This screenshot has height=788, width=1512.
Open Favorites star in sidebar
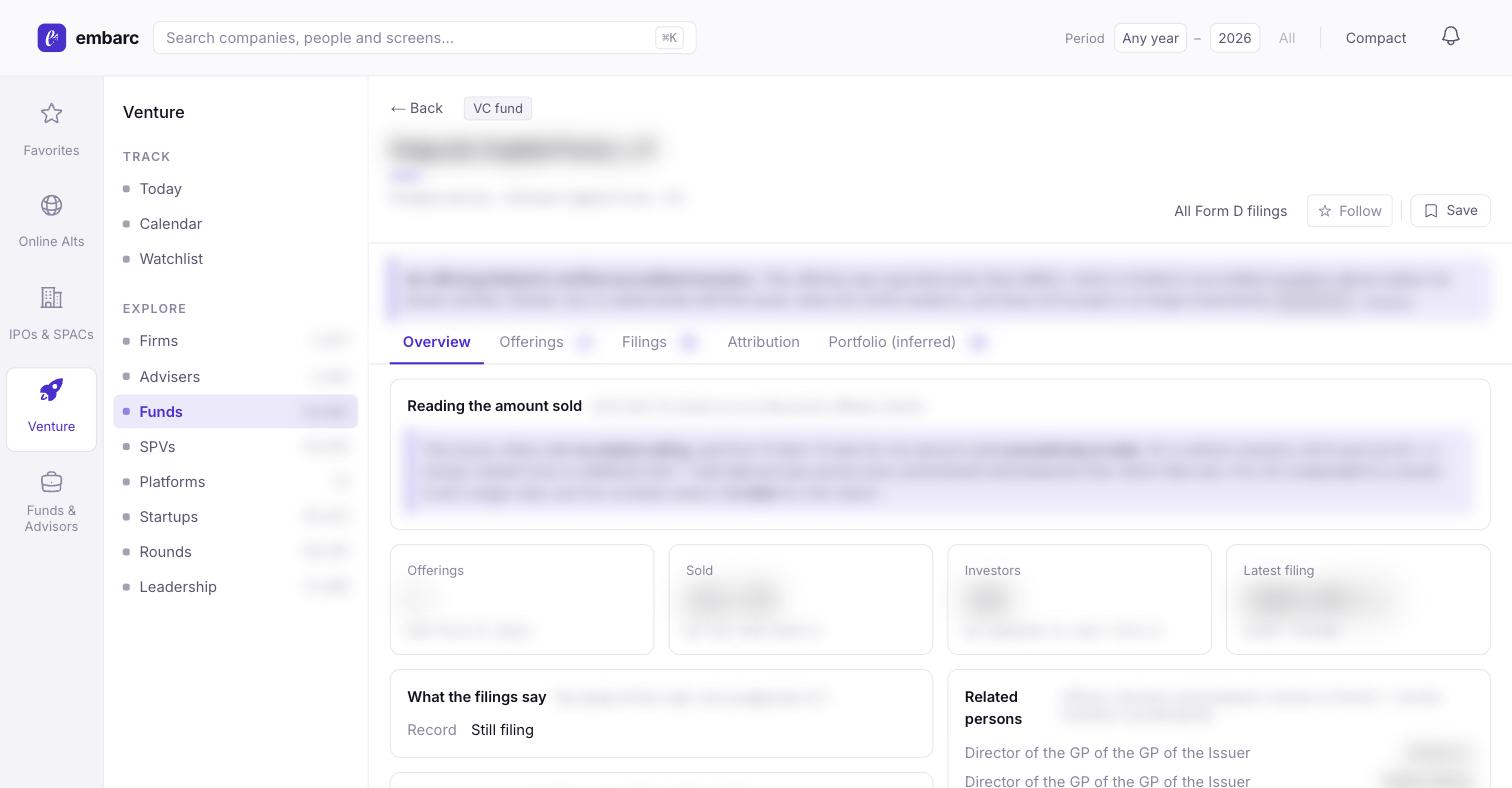51,129
